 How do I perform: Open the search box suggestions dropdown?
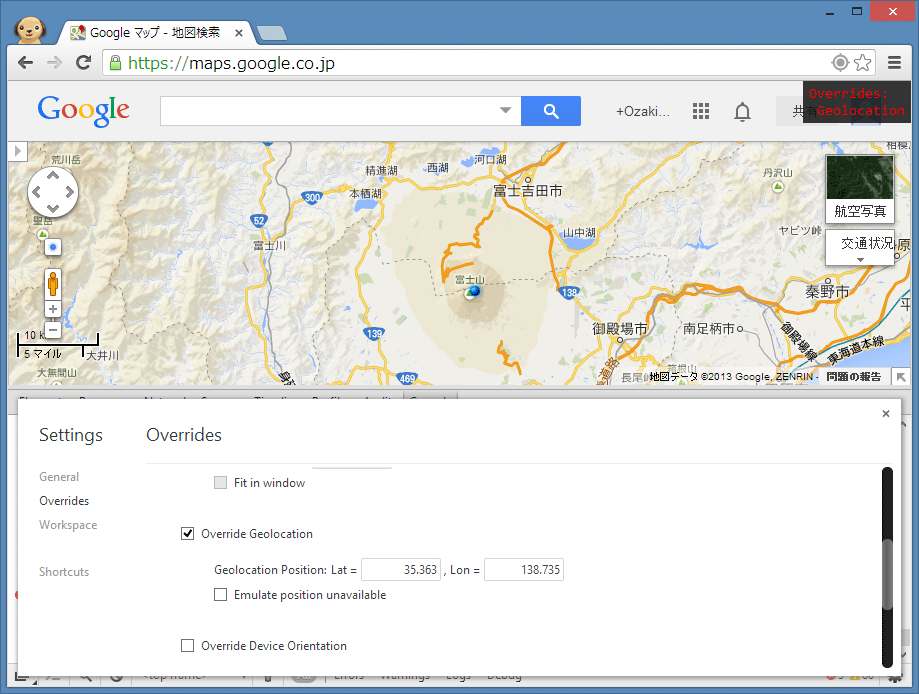click(x=505, y=110)
